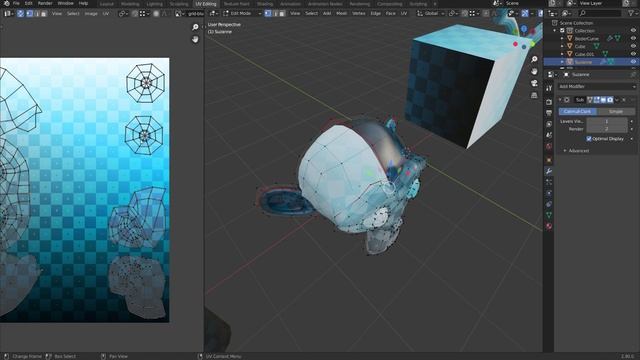The height and width of the screenshot is (360, 640).
Task: Remove the Subdivision modifier with X
Action: pos(624,100)
